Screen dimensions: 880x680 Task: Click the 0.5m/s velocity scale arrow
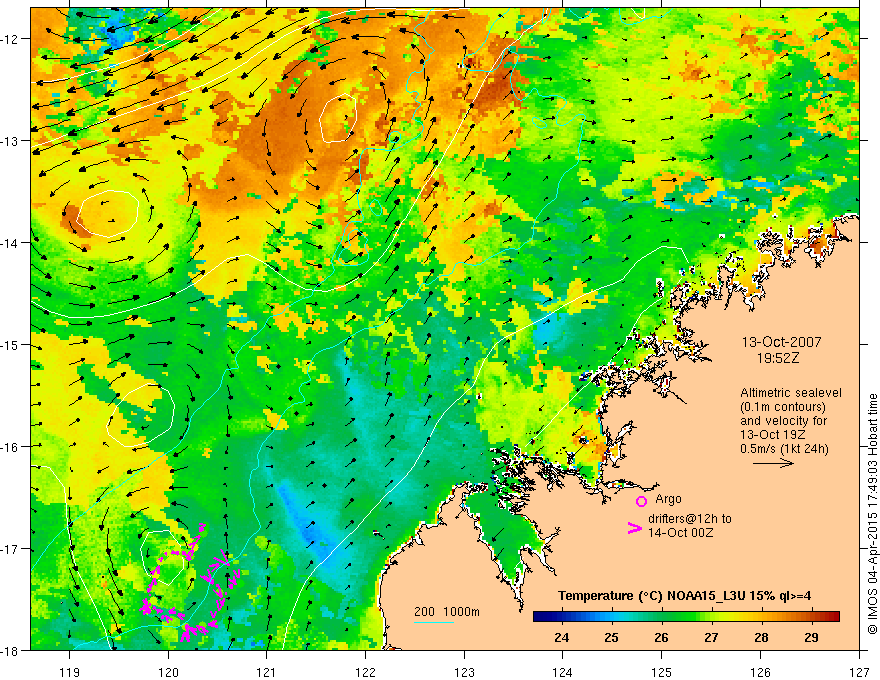coord(773,463)
